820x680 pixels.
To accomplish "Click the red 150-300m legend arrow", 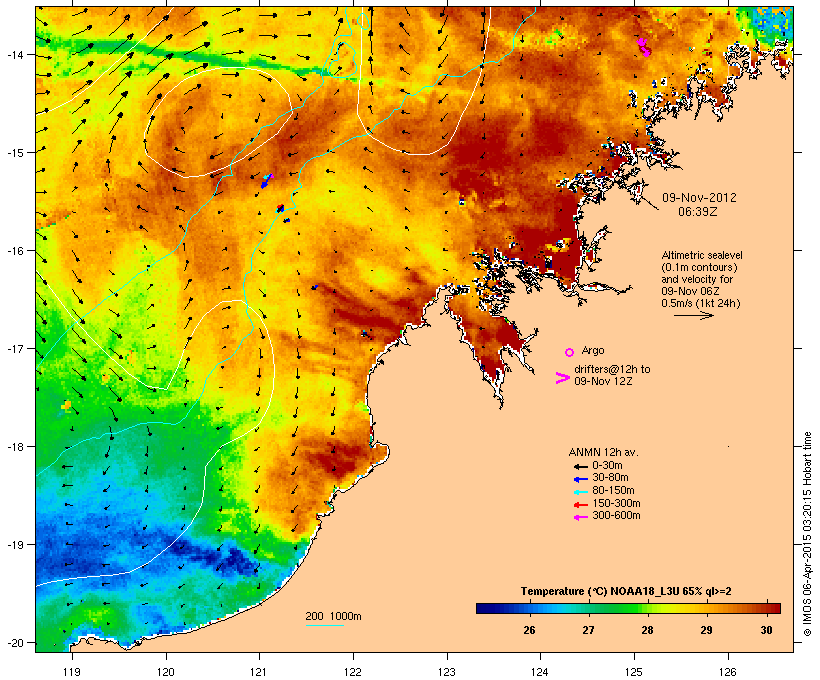I will click(580, 505).
